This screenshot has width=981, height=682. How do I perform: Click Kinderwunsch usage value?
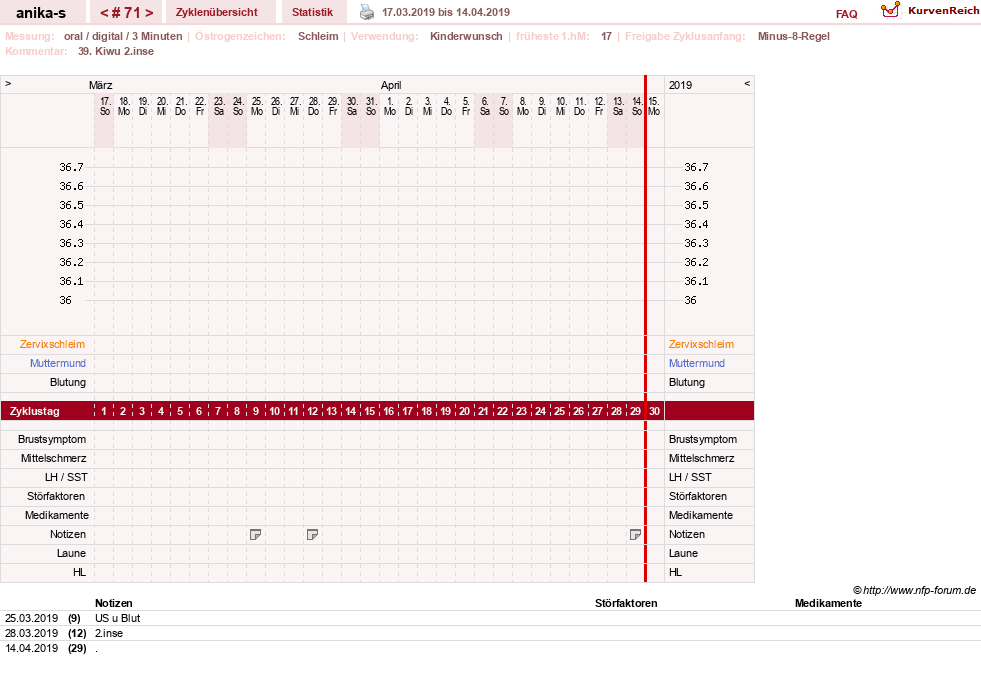[466, 36]
